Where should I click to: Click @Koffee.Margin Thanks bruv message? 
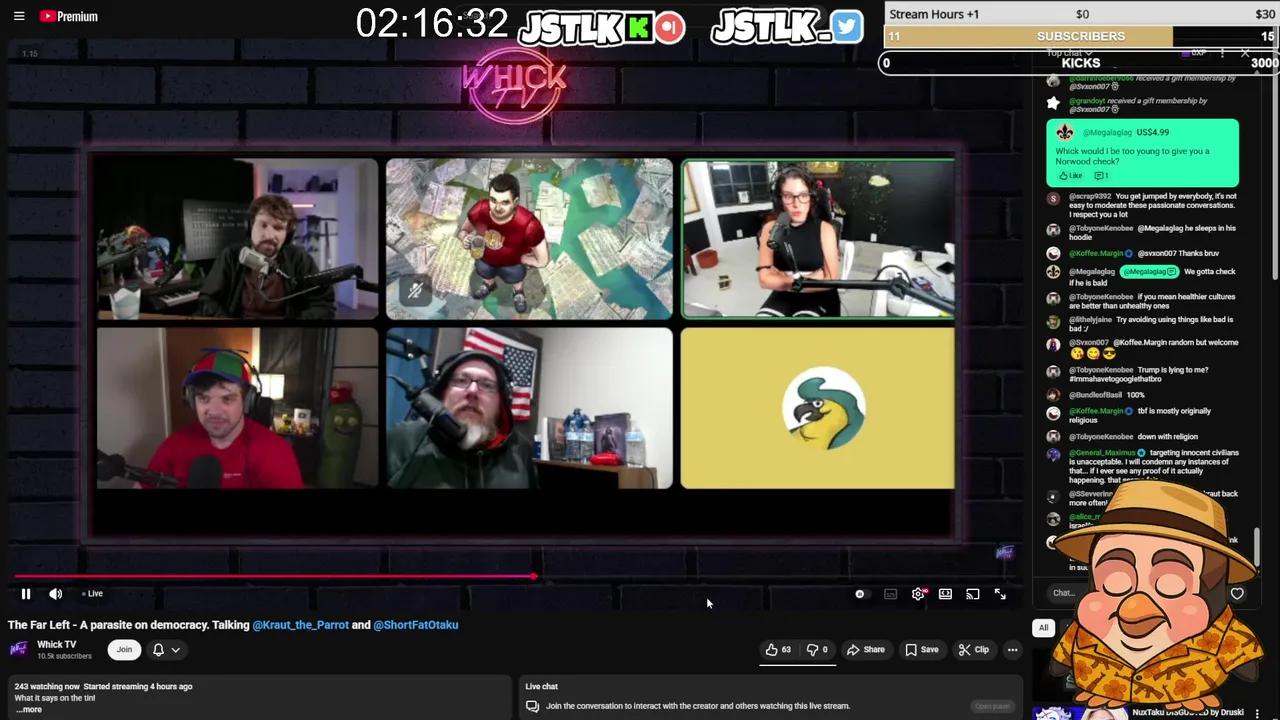click(1143, 253)
